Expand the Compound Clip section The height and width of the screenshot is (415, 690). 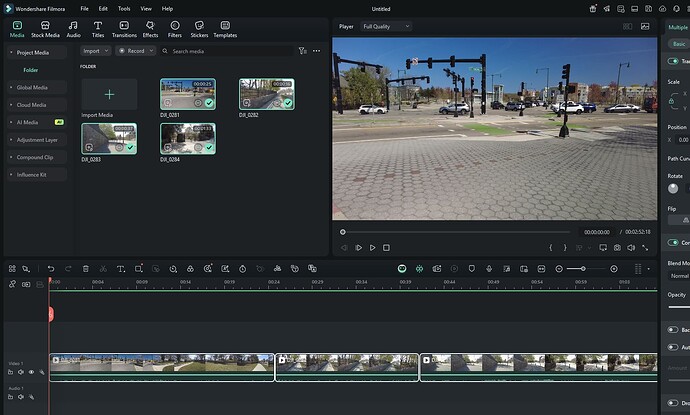[37, 157]
